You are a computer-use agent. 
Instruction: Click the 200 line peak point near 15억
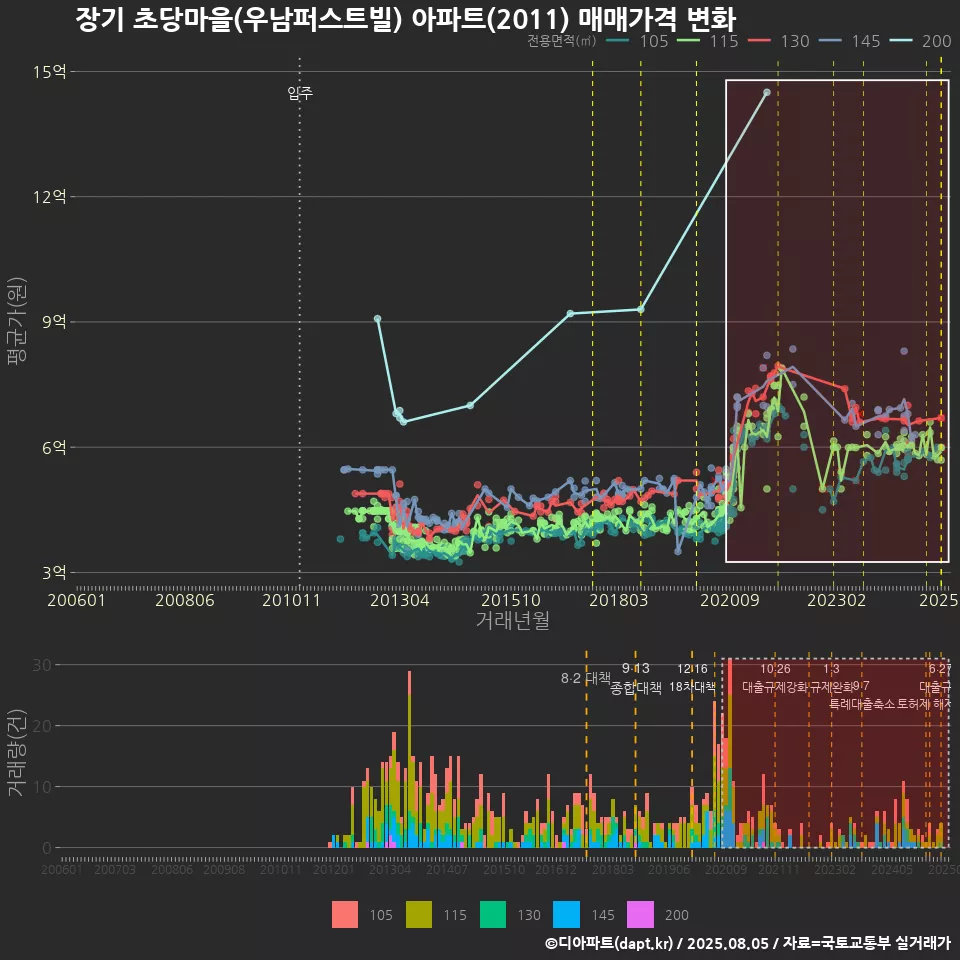pos(767,92)
